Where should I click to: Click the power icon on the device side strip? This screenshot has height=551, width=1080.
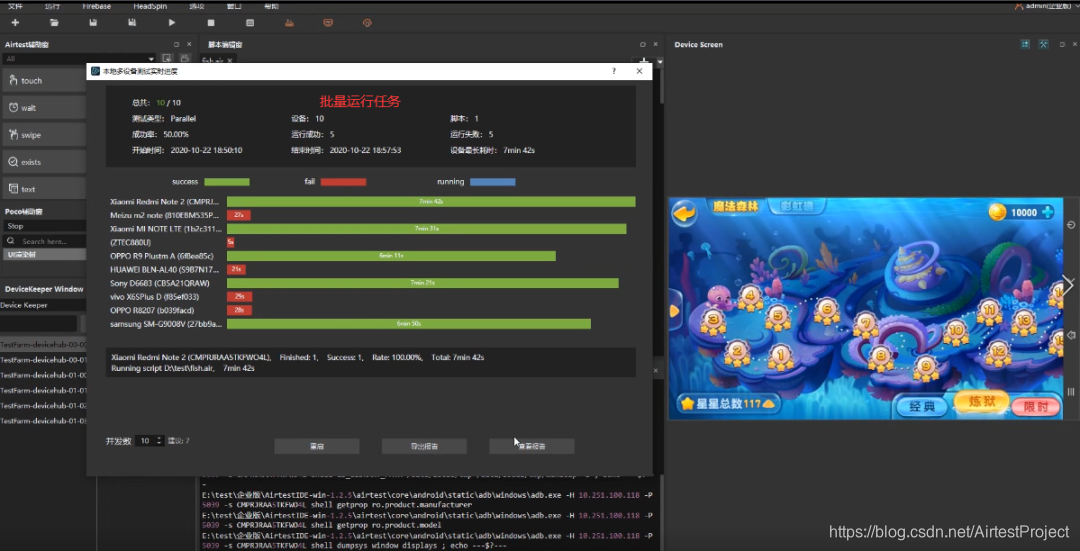(x=1071, y=225)
